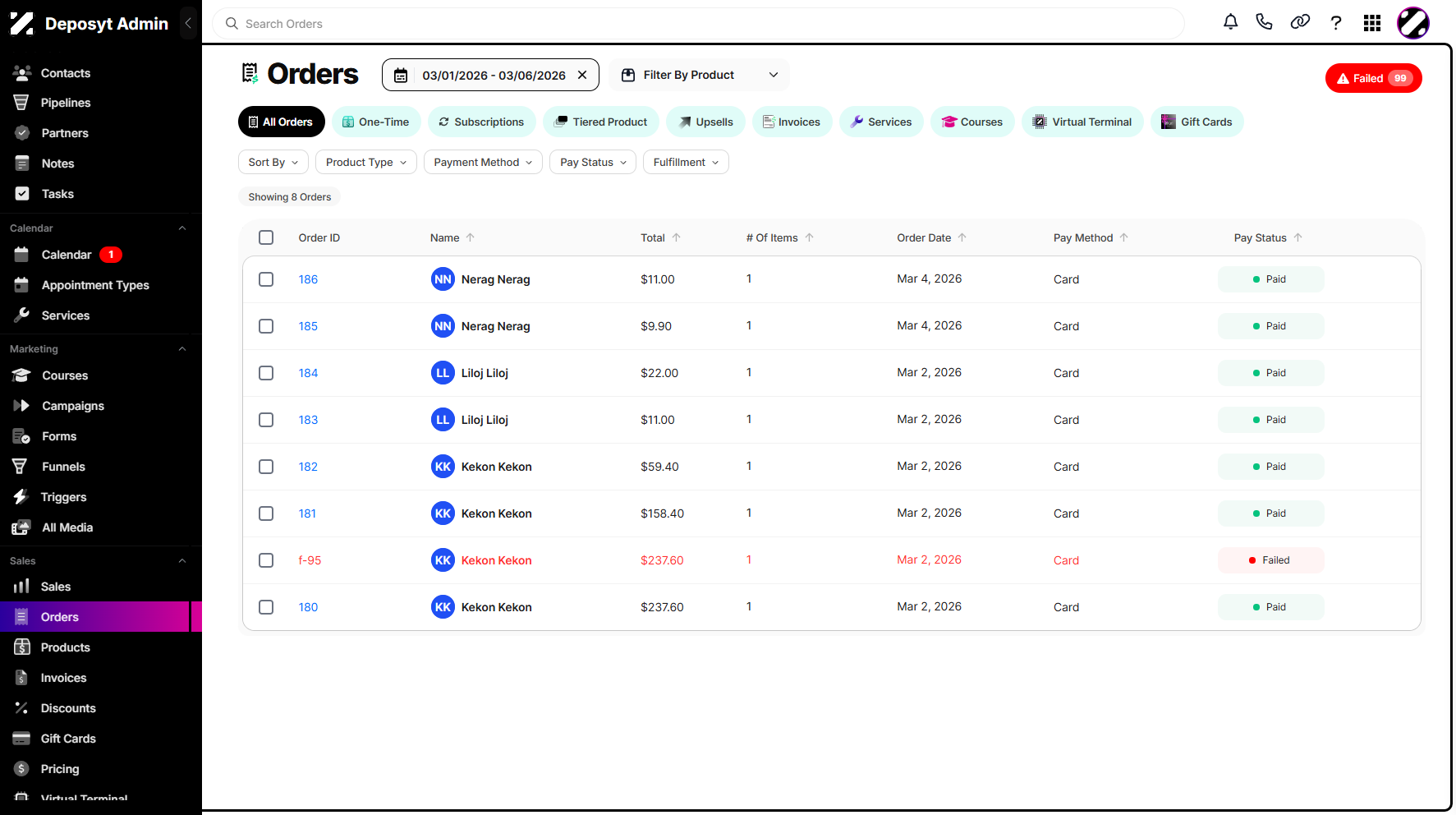1456x815 pixels.
Task: Switch to the Subscriptions tab
Action: (x=481, y=122)
